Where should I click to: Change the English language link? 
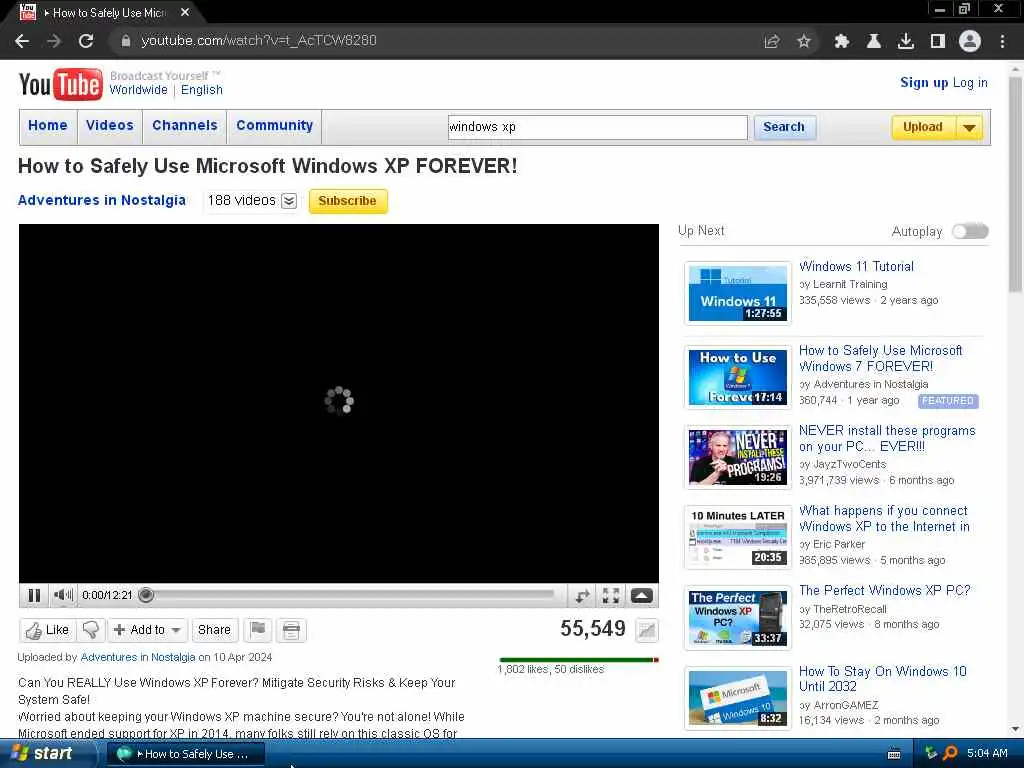coord(202,90)
